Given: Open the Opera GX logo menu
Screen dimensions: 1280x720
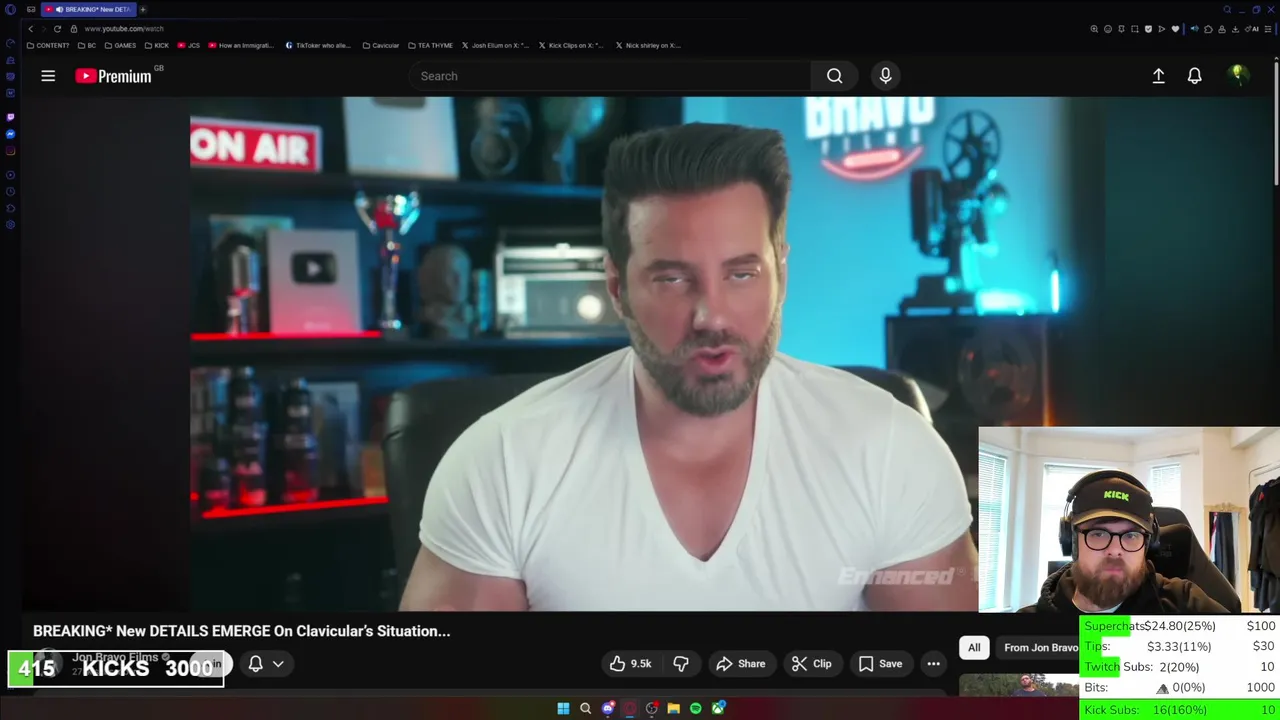Looking at the screenshot, I should pyautogui.click(x=10, y=10).
